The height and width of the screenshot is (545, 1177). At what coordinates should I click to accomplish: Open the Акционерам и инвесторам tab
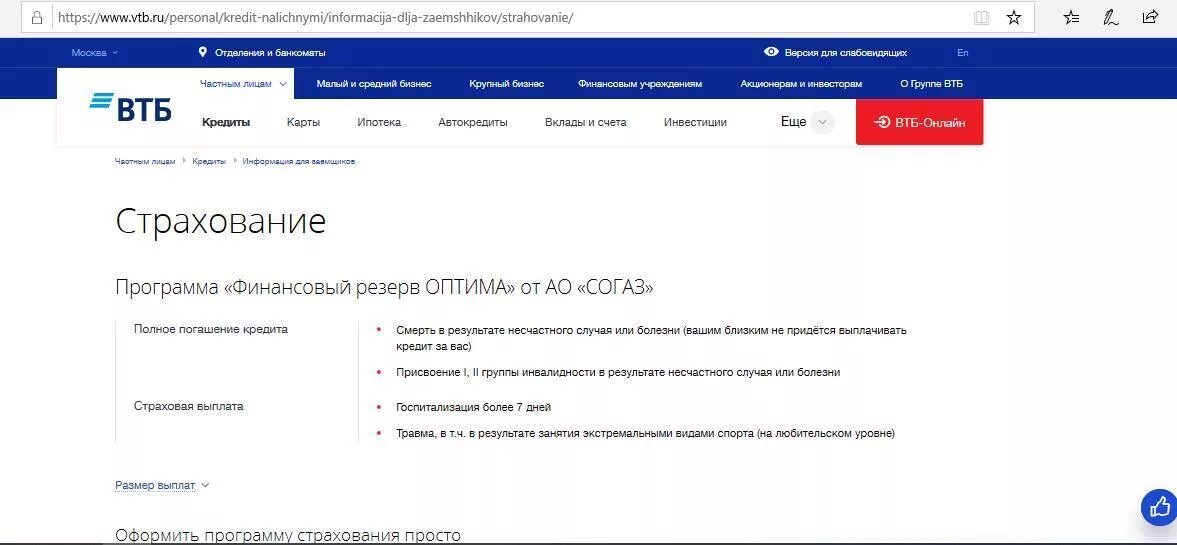click(x=801, y=84)
